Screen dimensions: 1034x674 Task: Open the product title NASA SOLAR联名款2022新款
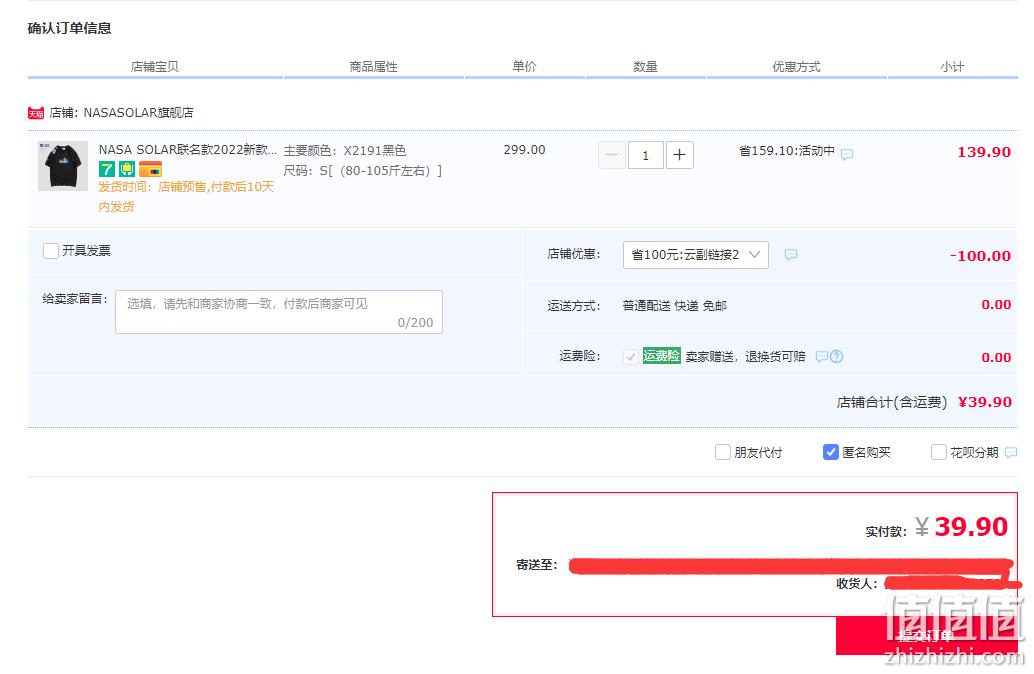[188, 150]
